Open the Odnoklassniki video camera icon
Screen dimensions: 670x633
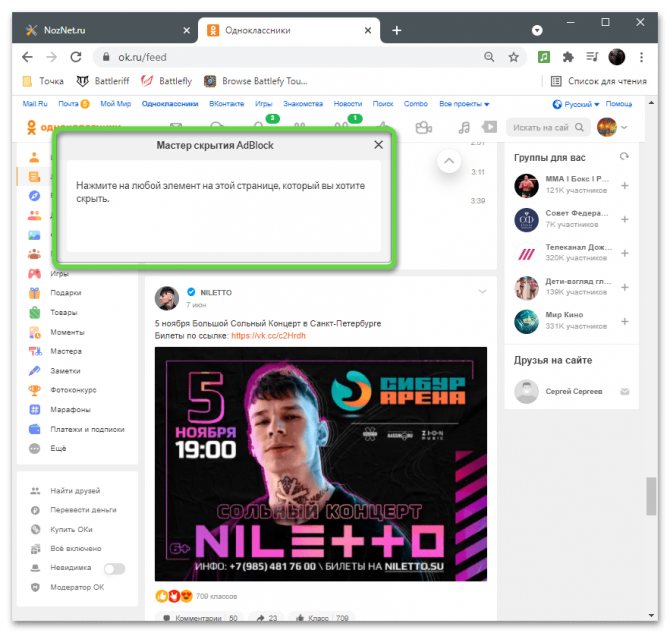423,127
